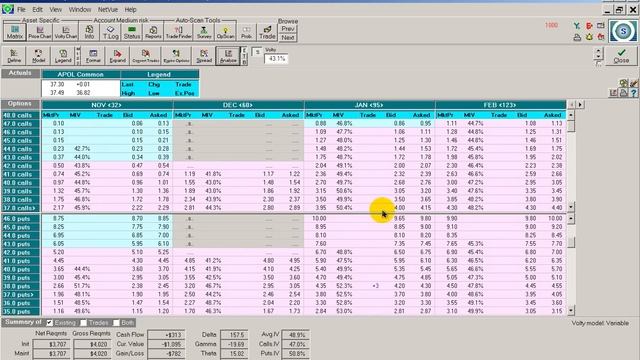The width and height of the screenshot is (640, 360).
Task: Click the Avg IV 48.9% field
Action: tap(296, 335)
